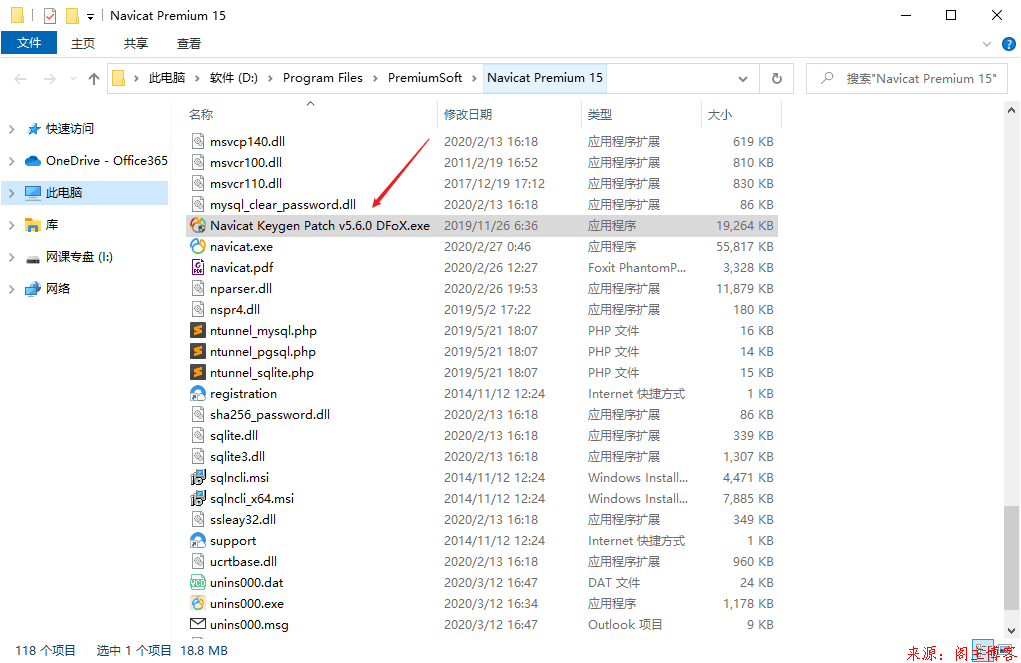Screen dimensions: 1021x663
Task: Click the vertical scrollbar thumb in file list
Action: (x=1011, y=557)
